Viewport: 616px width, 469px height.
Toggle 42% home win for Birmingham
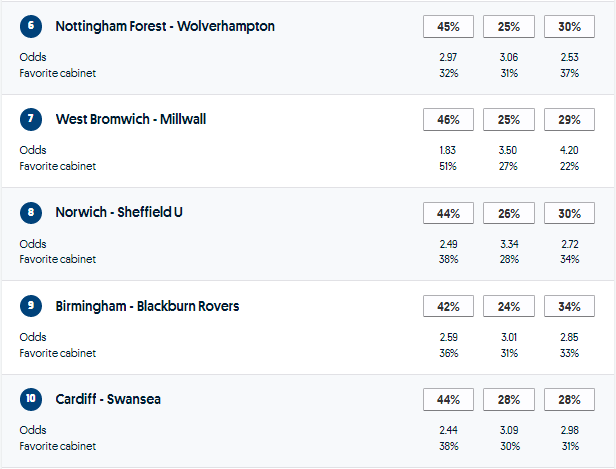(448, 306)
